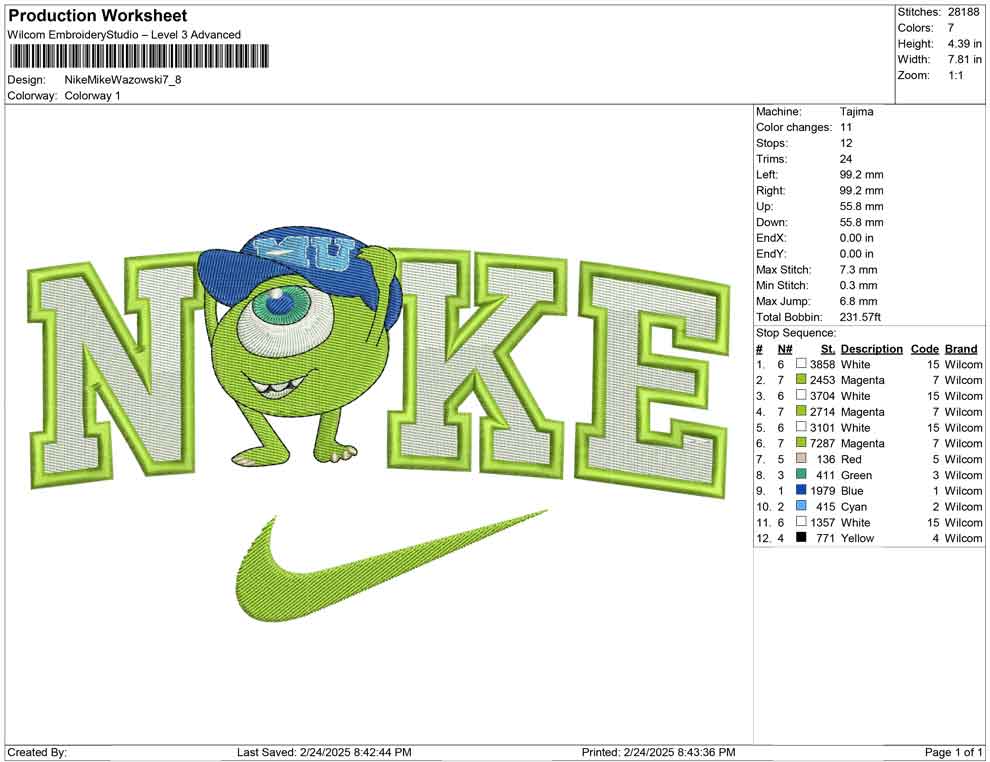990x762 pixels.
Task: Click the 'Brand' column header
Action: pyautogui.click(x=961, y=348)
